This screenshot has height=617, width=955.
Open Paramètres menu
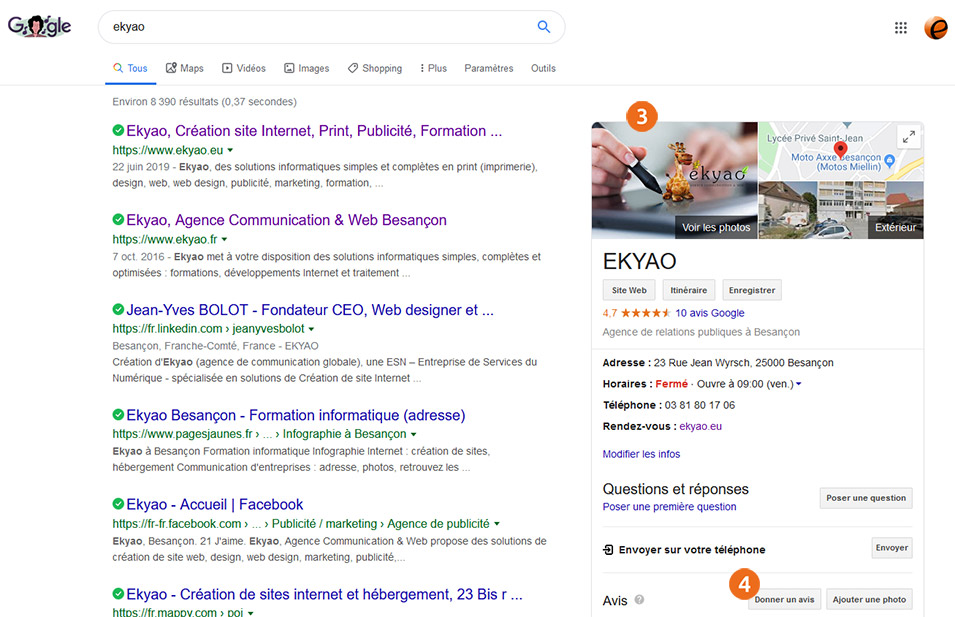488,68
